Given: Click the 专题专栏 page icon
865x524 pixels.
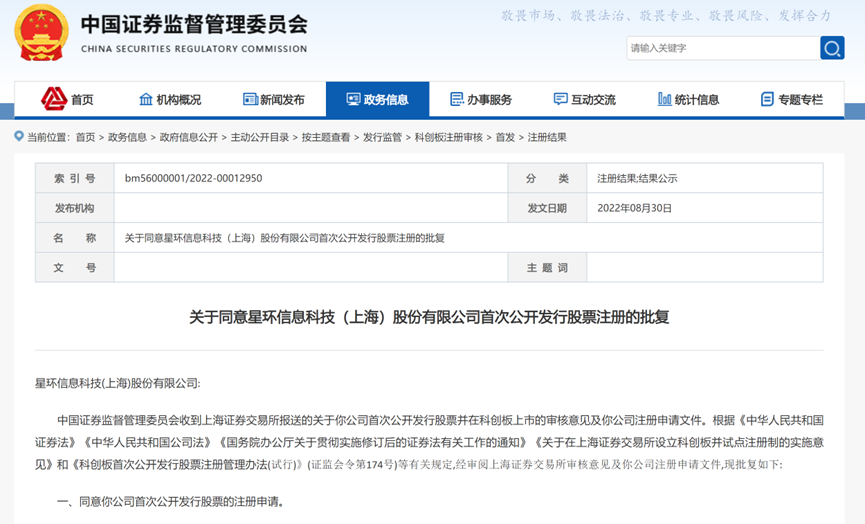Looking at the screenshot, I should [767, 99].
